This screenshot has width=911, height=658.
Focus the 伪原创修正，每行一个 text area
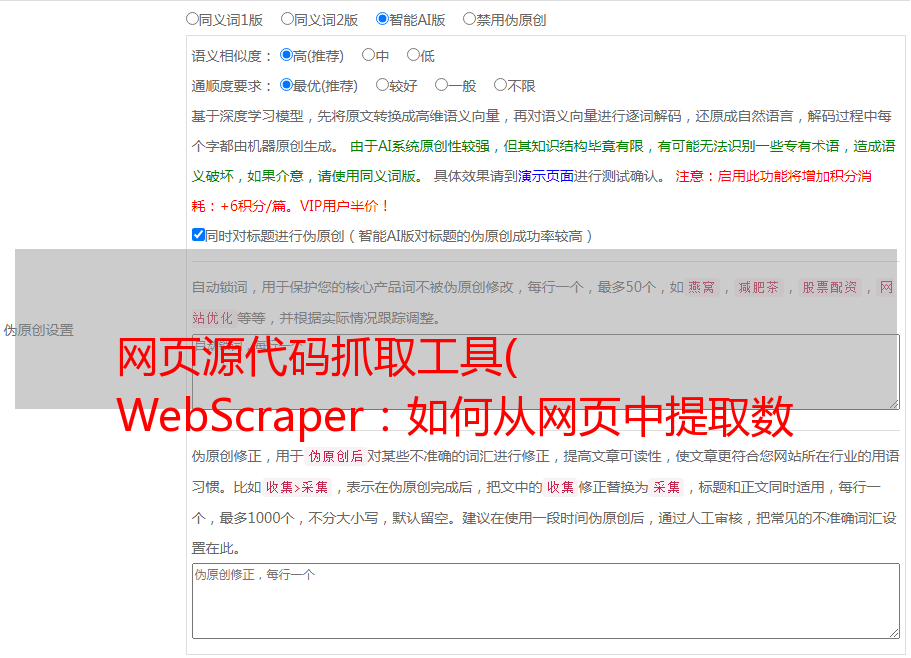pos(546,601)
